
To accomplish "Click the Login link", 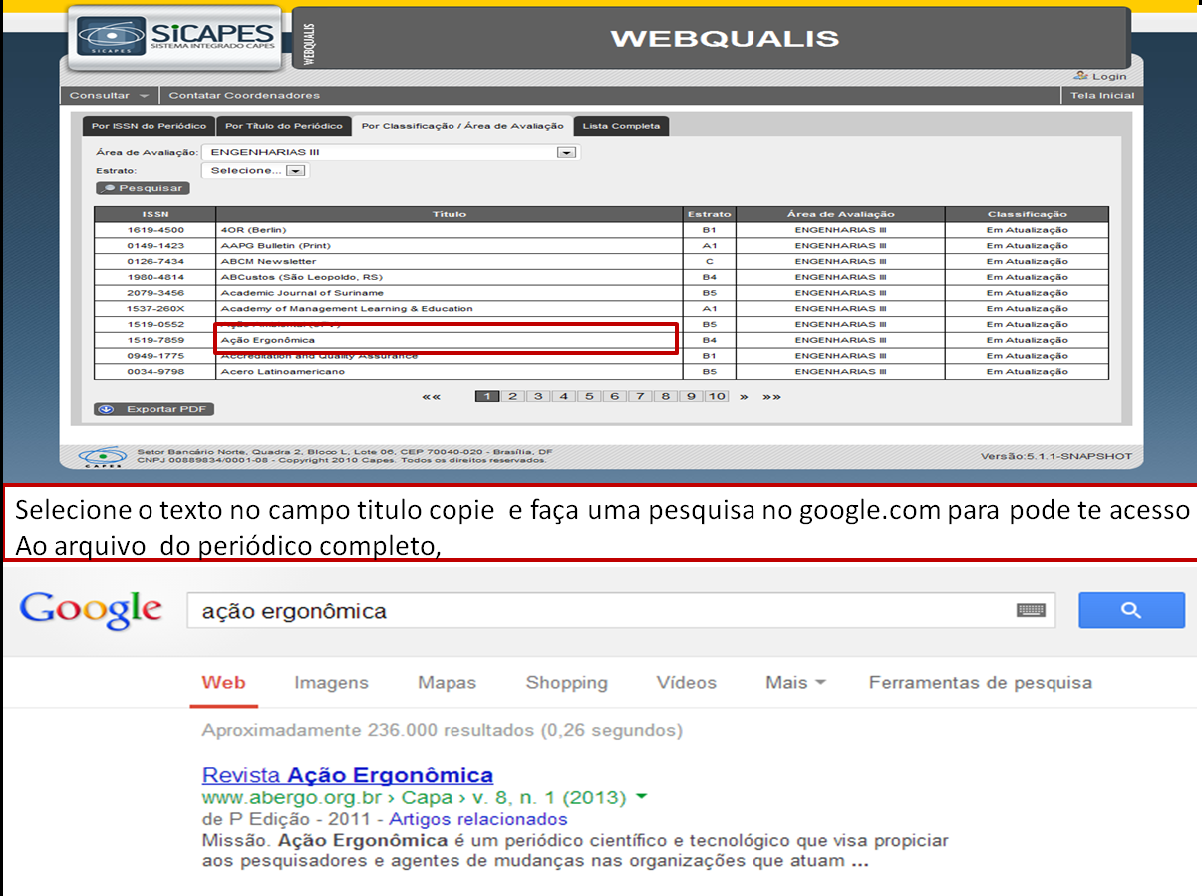I will coord(1109,77).
